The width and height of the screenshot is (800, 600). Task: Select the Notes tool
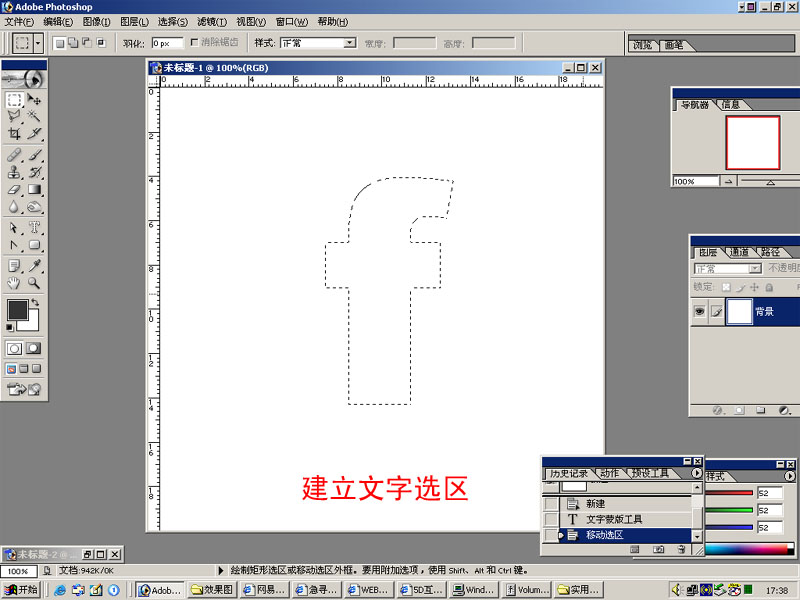pyautogui.click(x=14, y=265)
